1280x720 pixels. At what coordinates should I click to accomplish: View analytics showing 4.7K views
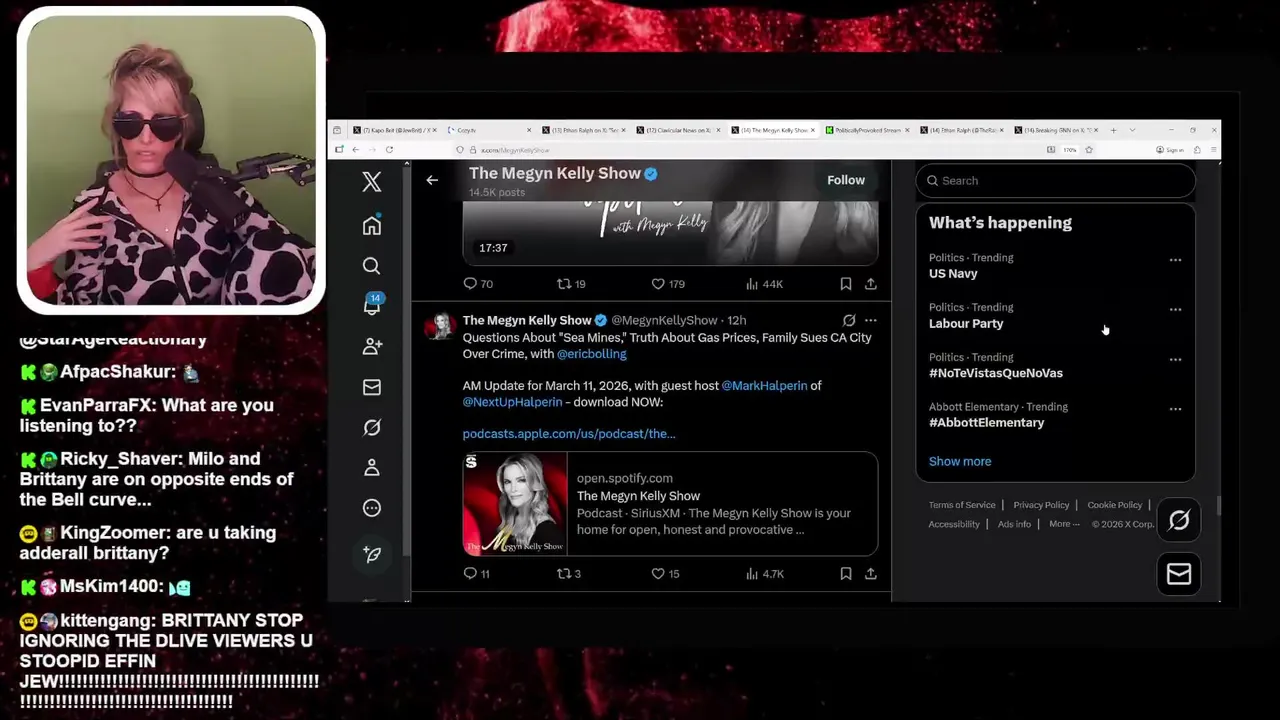(x=764, y=574)
